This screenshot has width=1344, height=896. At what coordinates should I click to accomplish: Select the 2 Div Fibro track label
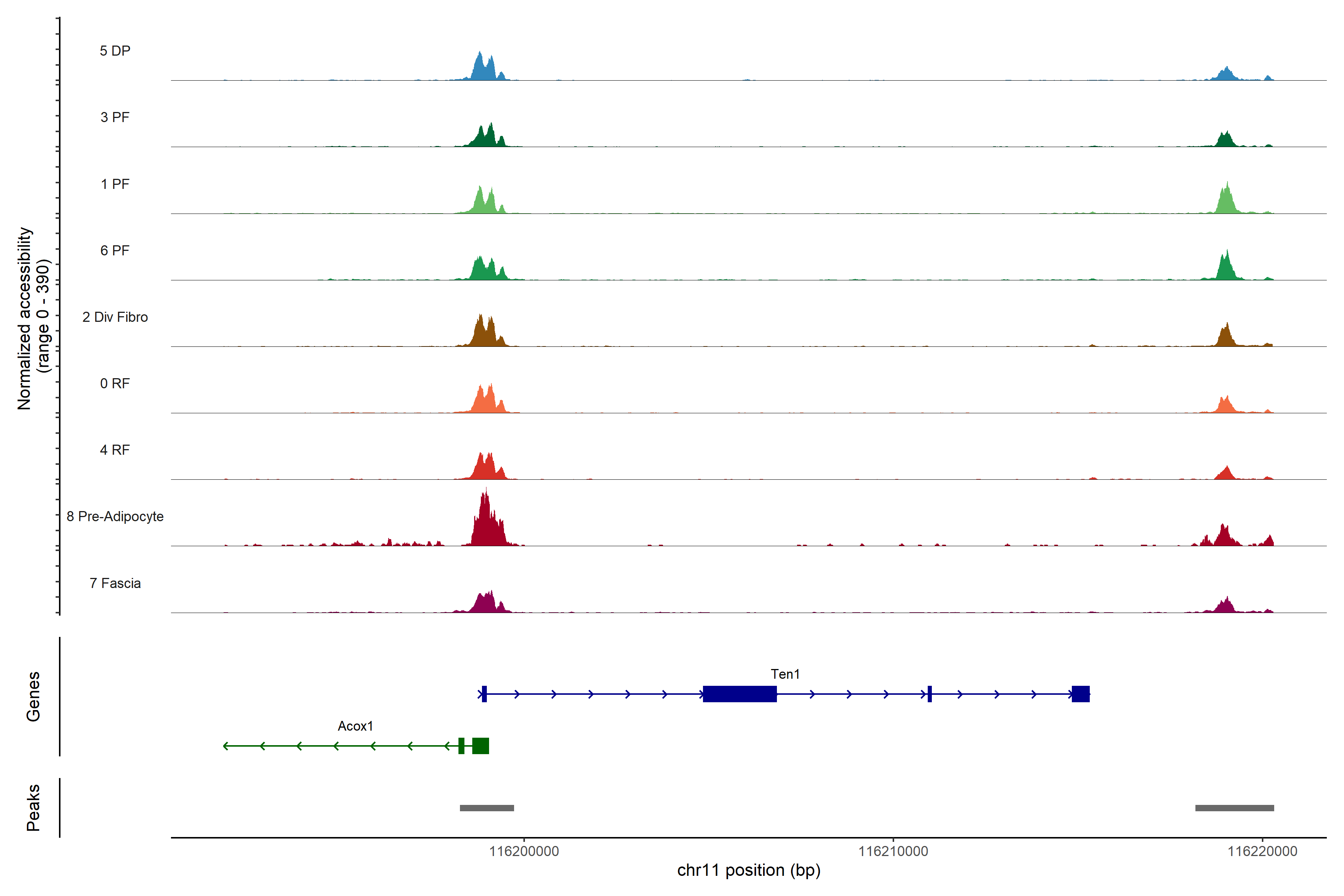pyautogui.click(x=115, y=317)
